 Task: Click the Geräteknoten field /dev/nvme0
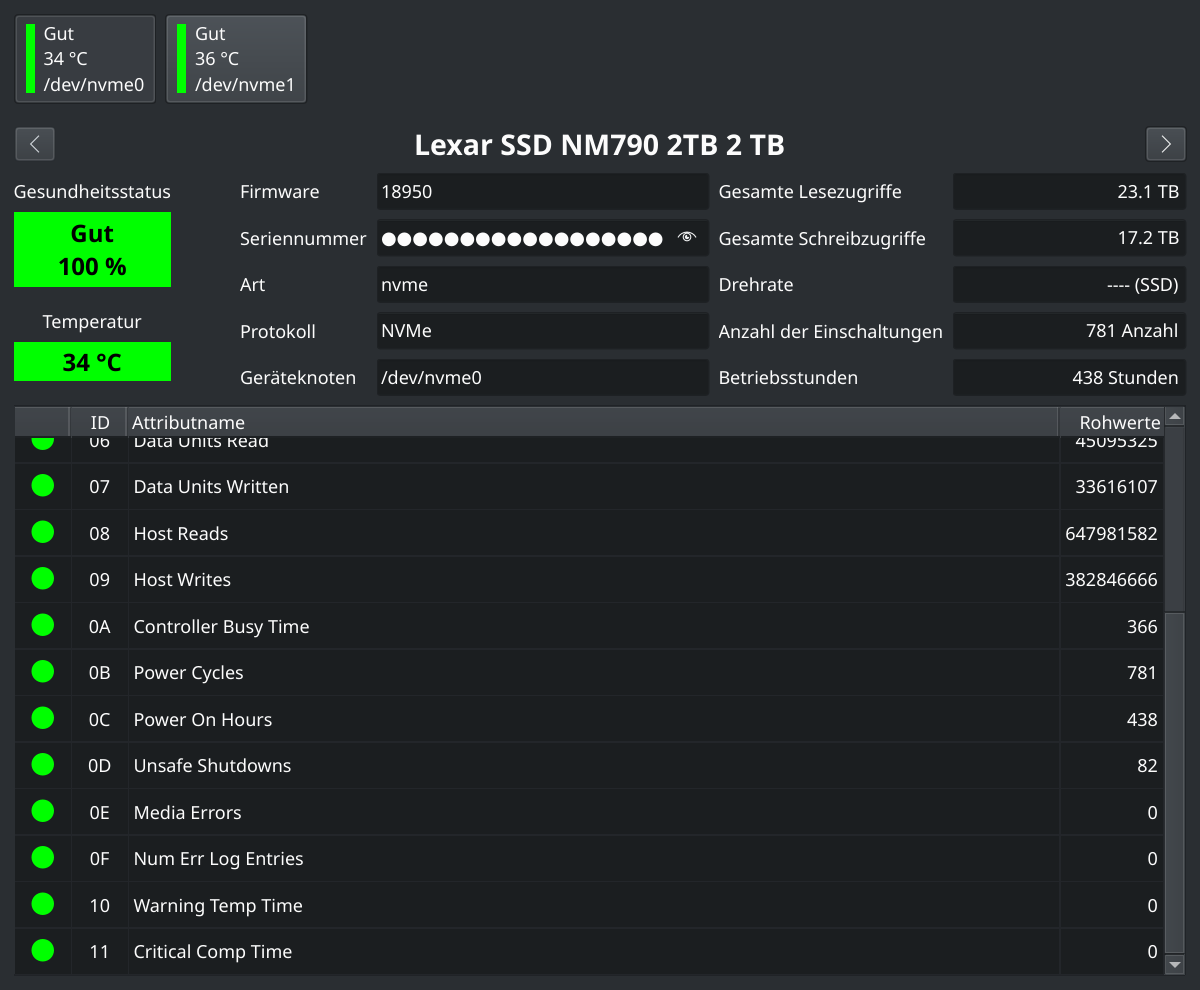pos(543,378)
